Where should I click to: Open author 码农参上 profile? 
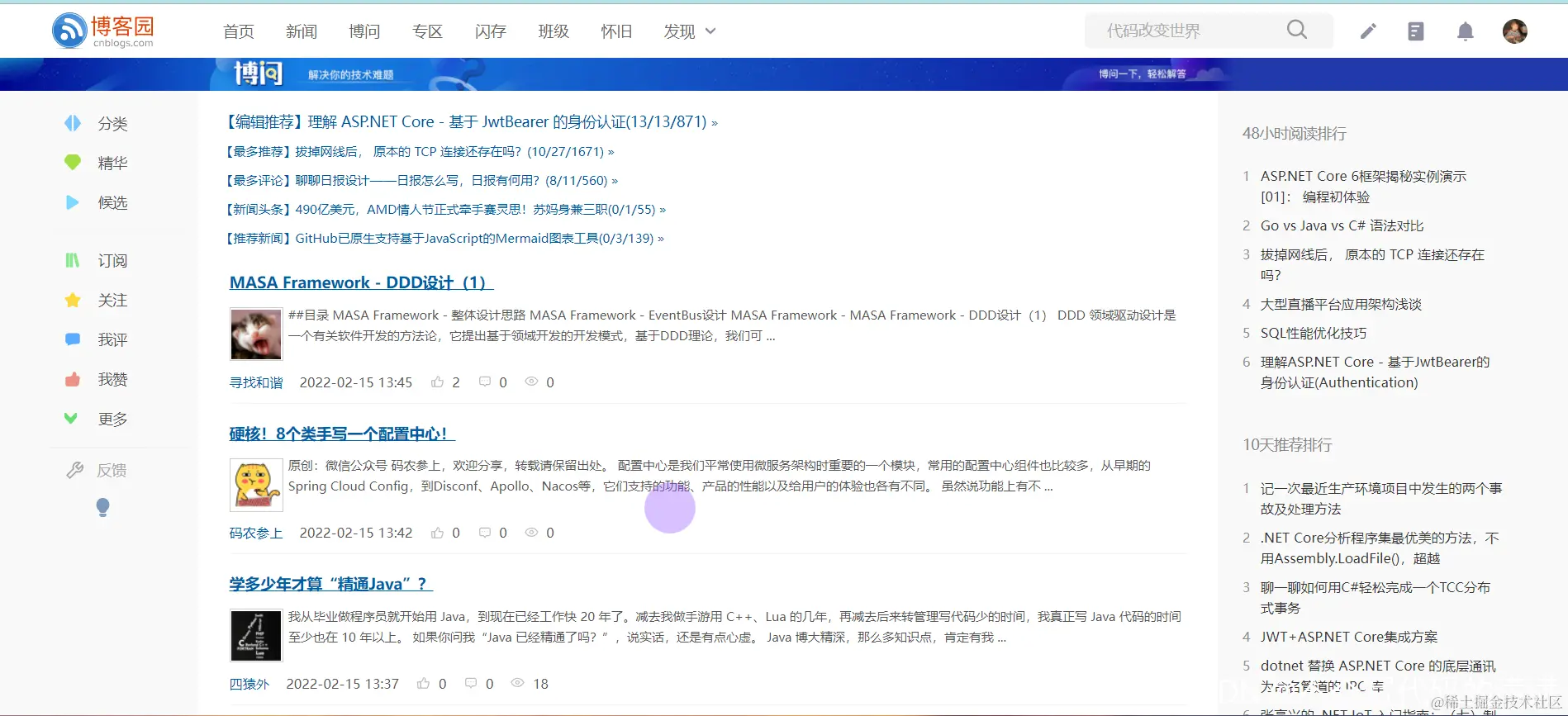coord(256,533)
